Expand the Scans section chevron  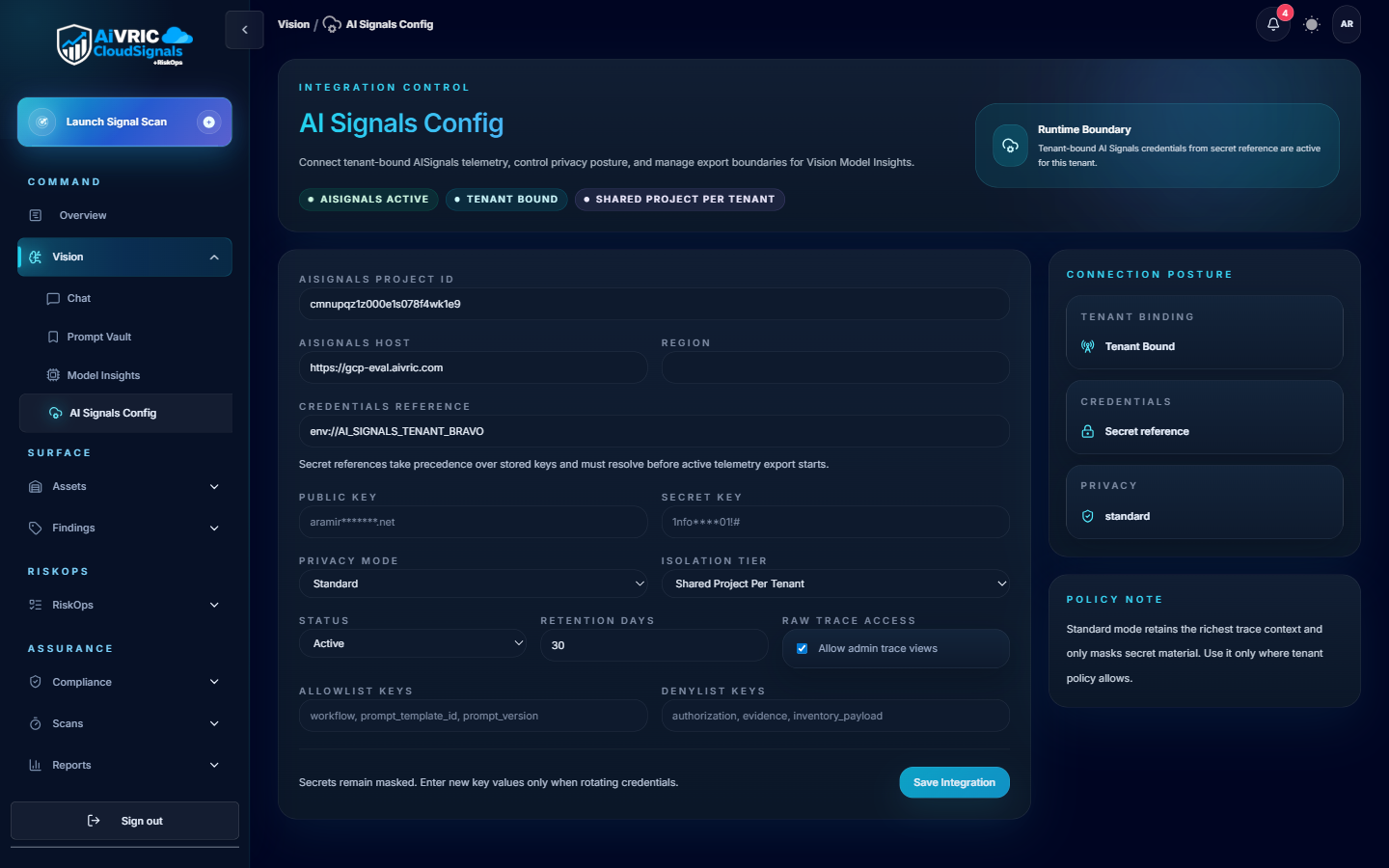(214, 723)
